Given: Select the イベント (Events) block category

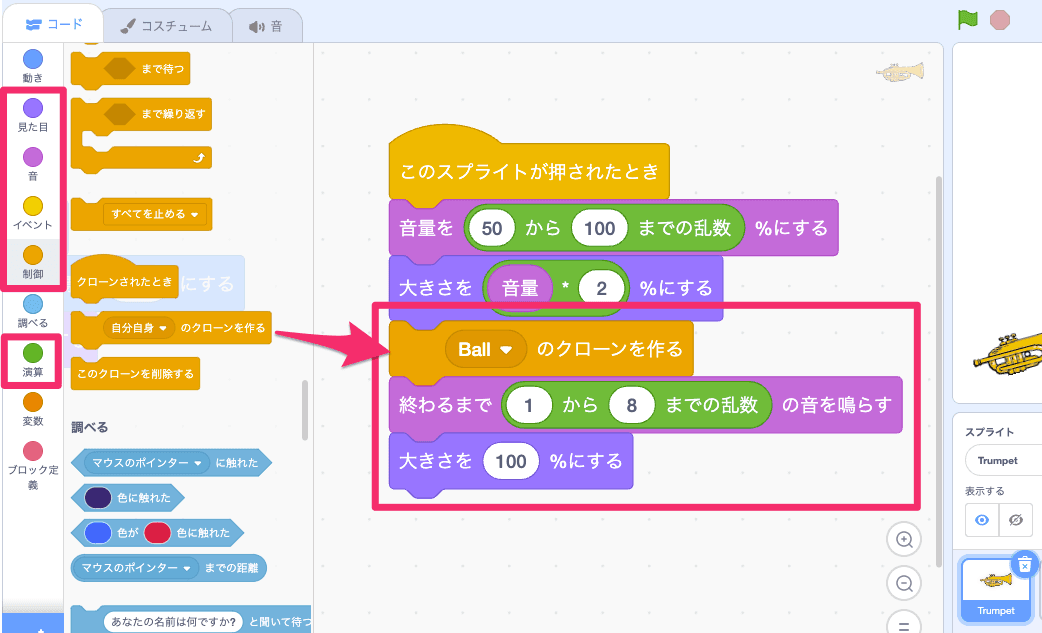Looking at the screenshot, I should pyautogui.click(x=31, y=211).
